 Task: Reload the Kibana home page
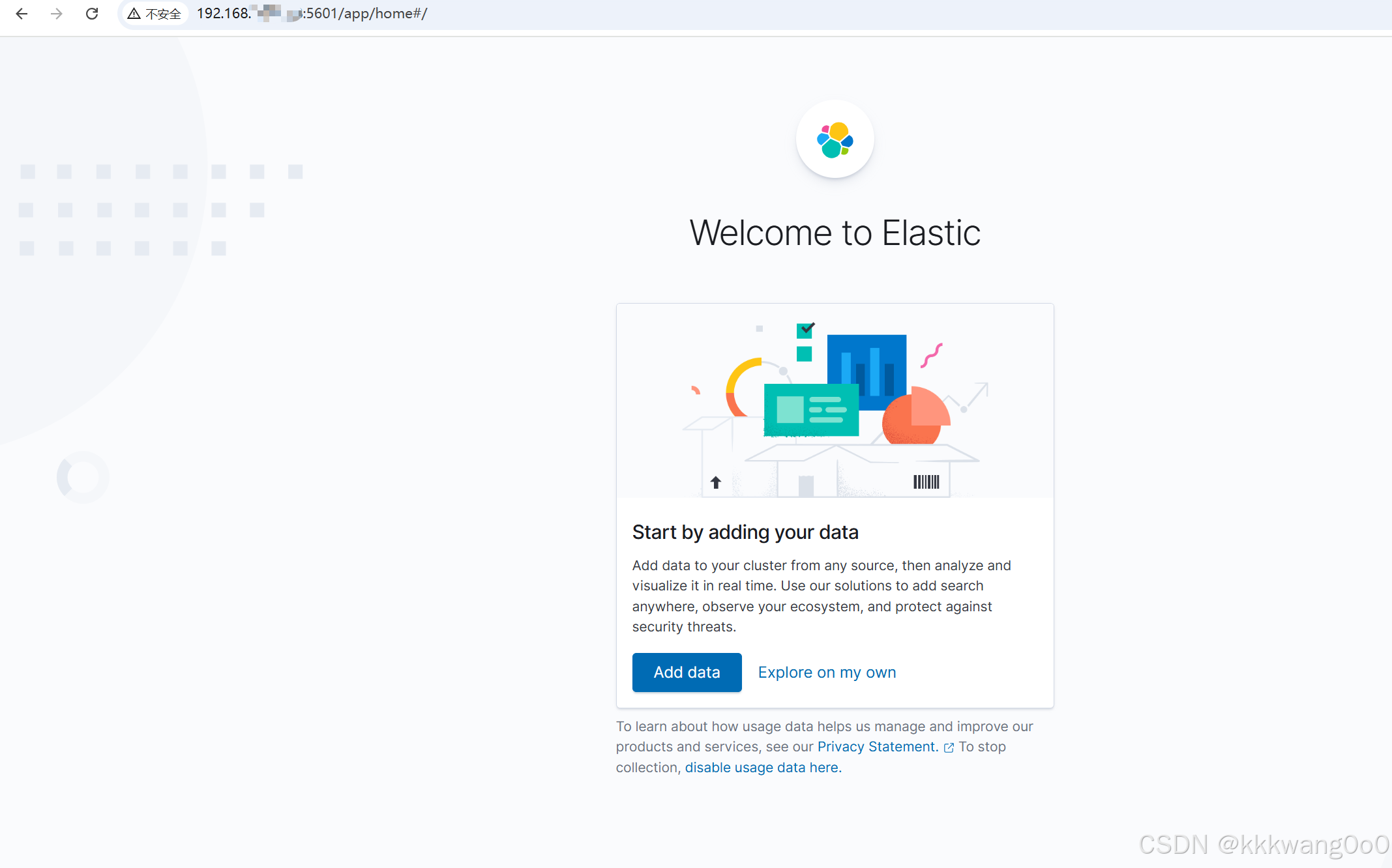[x=92, y=14]
